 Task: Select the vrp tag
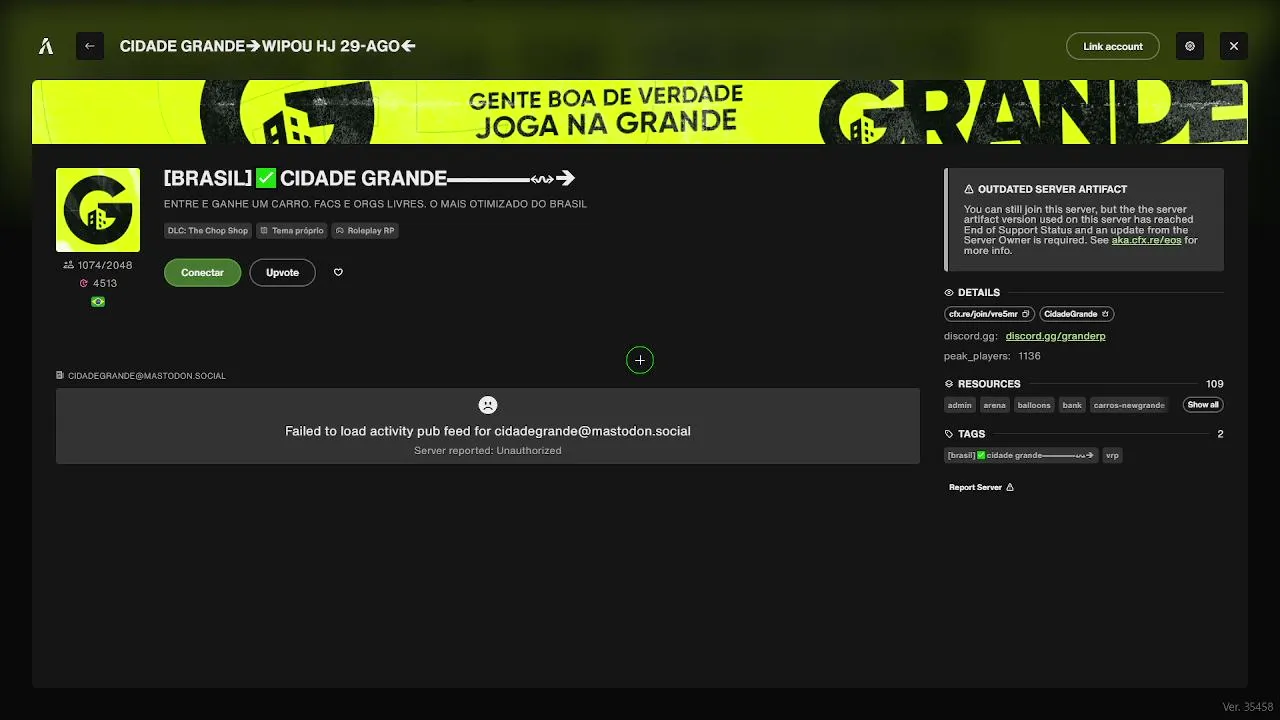[1112, 455]
